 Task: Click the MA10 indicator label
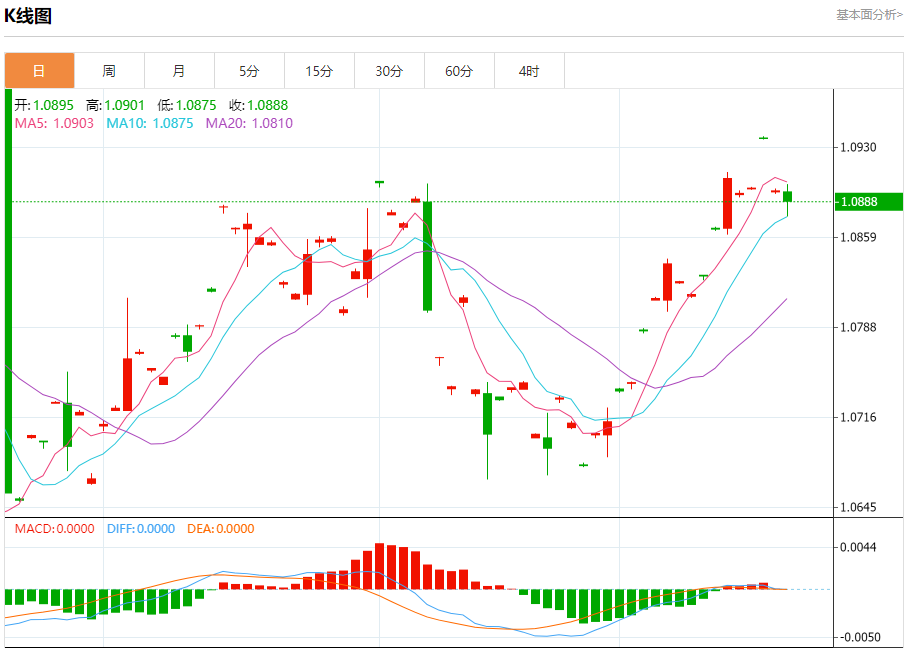pos(150,123)
